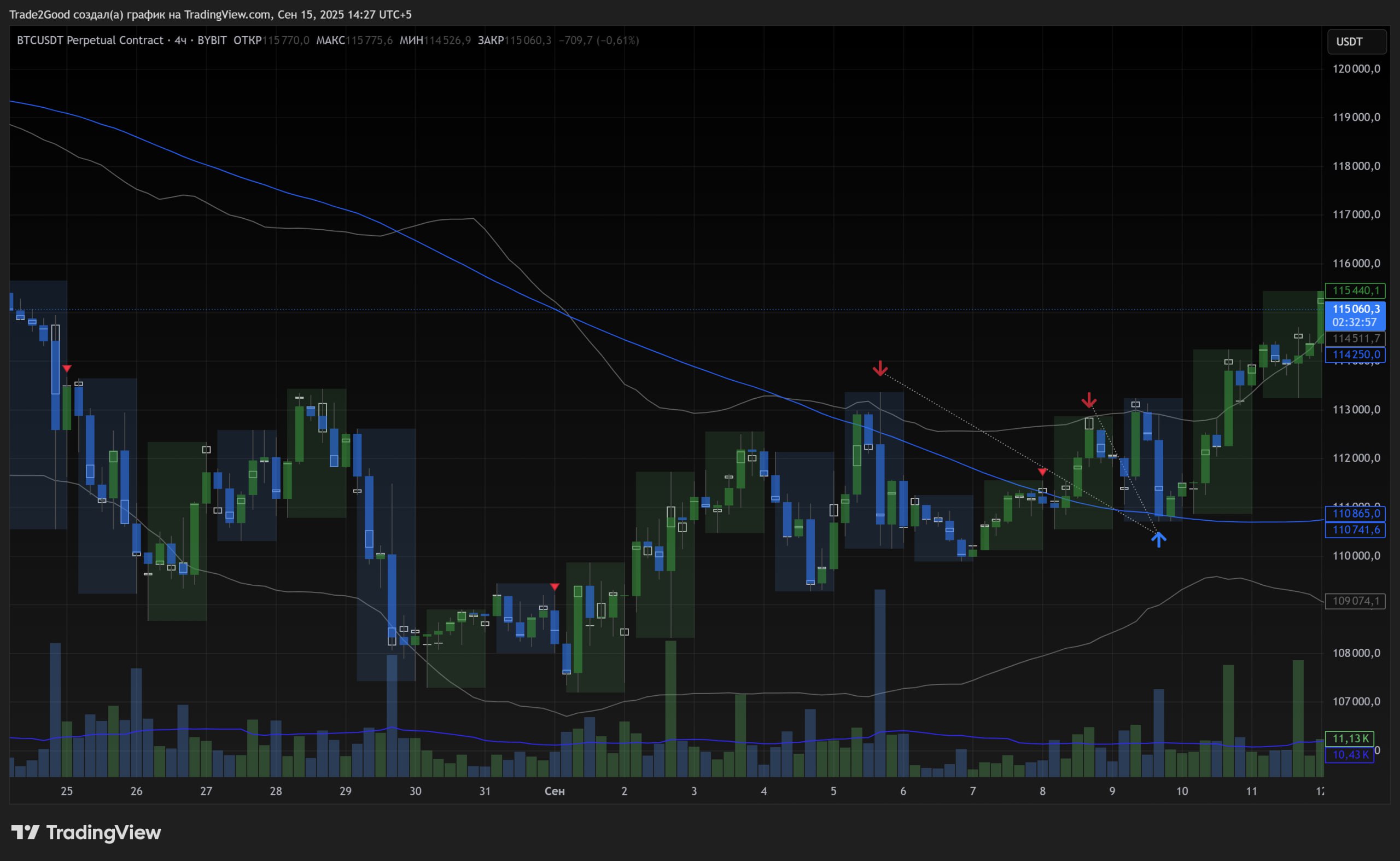1400x861 pixels.
Task: Click the green 11,13K volume label
Action: (1349, 738)
